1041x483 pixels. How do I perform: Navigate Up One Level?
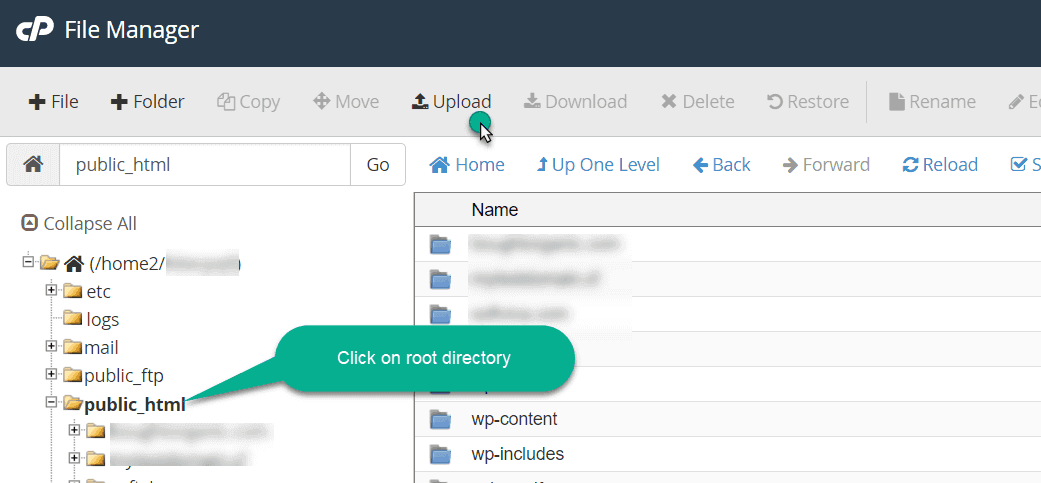[598, 165]
